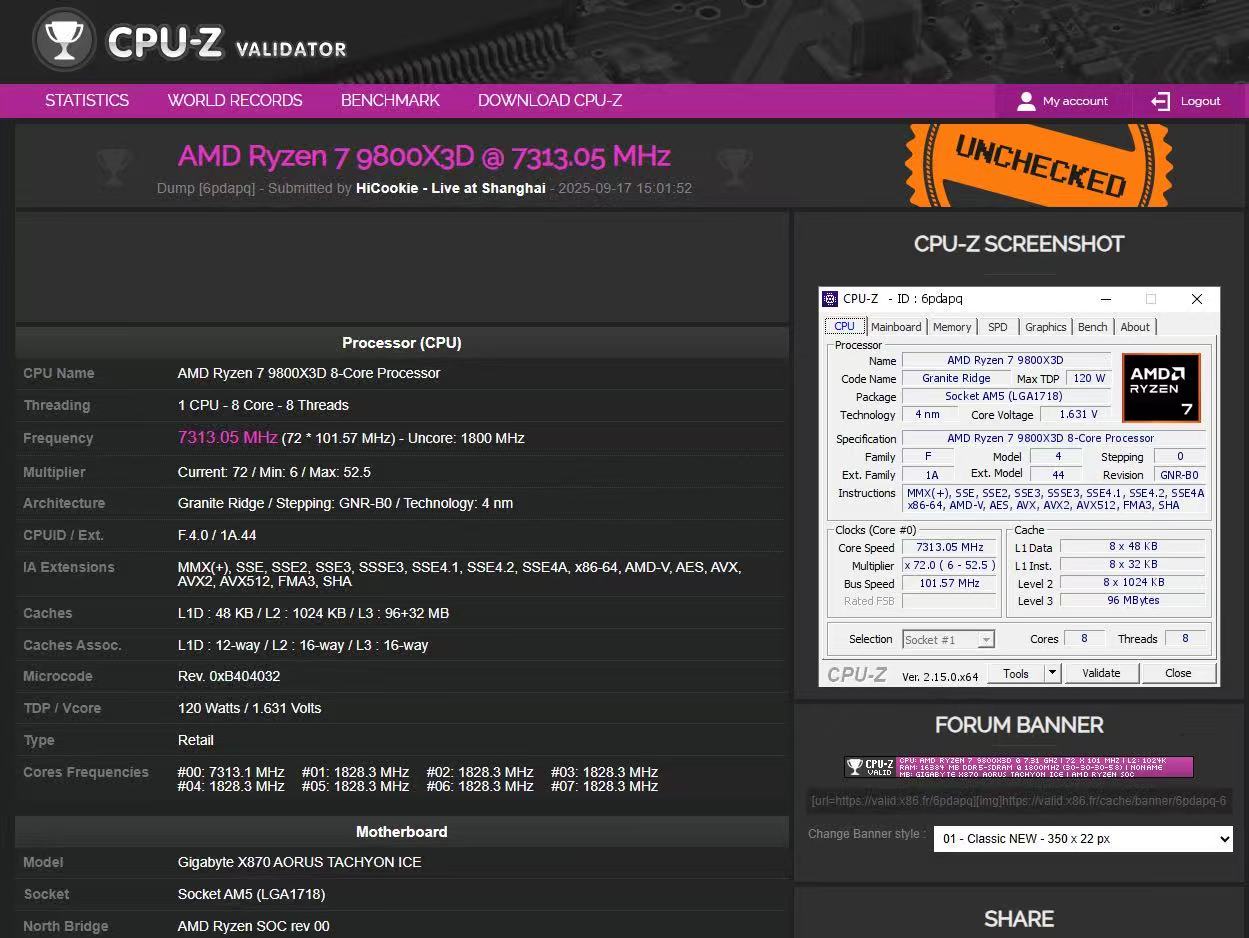This screenshot has height=938, width=1249.
Task: Open the Socket #1 selection combo box
Action: (947, 638)
